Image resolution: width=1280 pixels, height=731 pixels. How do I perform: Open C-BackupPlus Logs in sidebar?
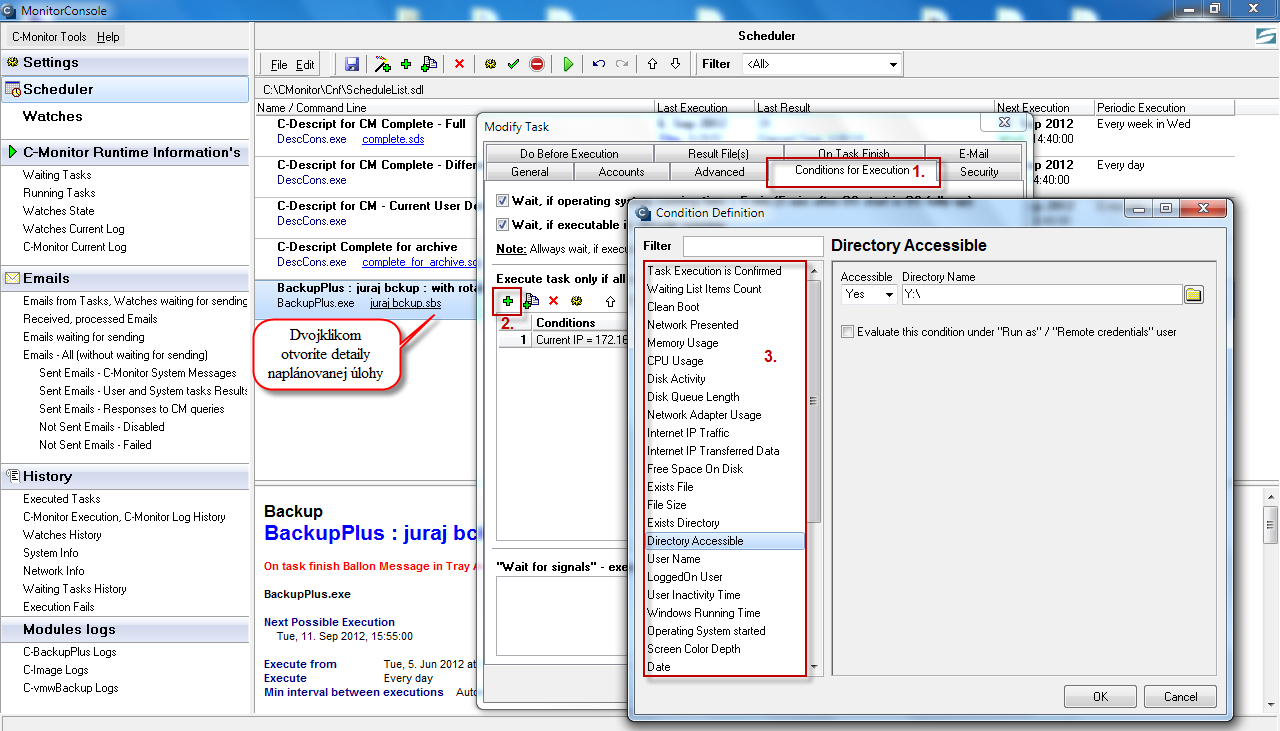click(x=69, y=652)
